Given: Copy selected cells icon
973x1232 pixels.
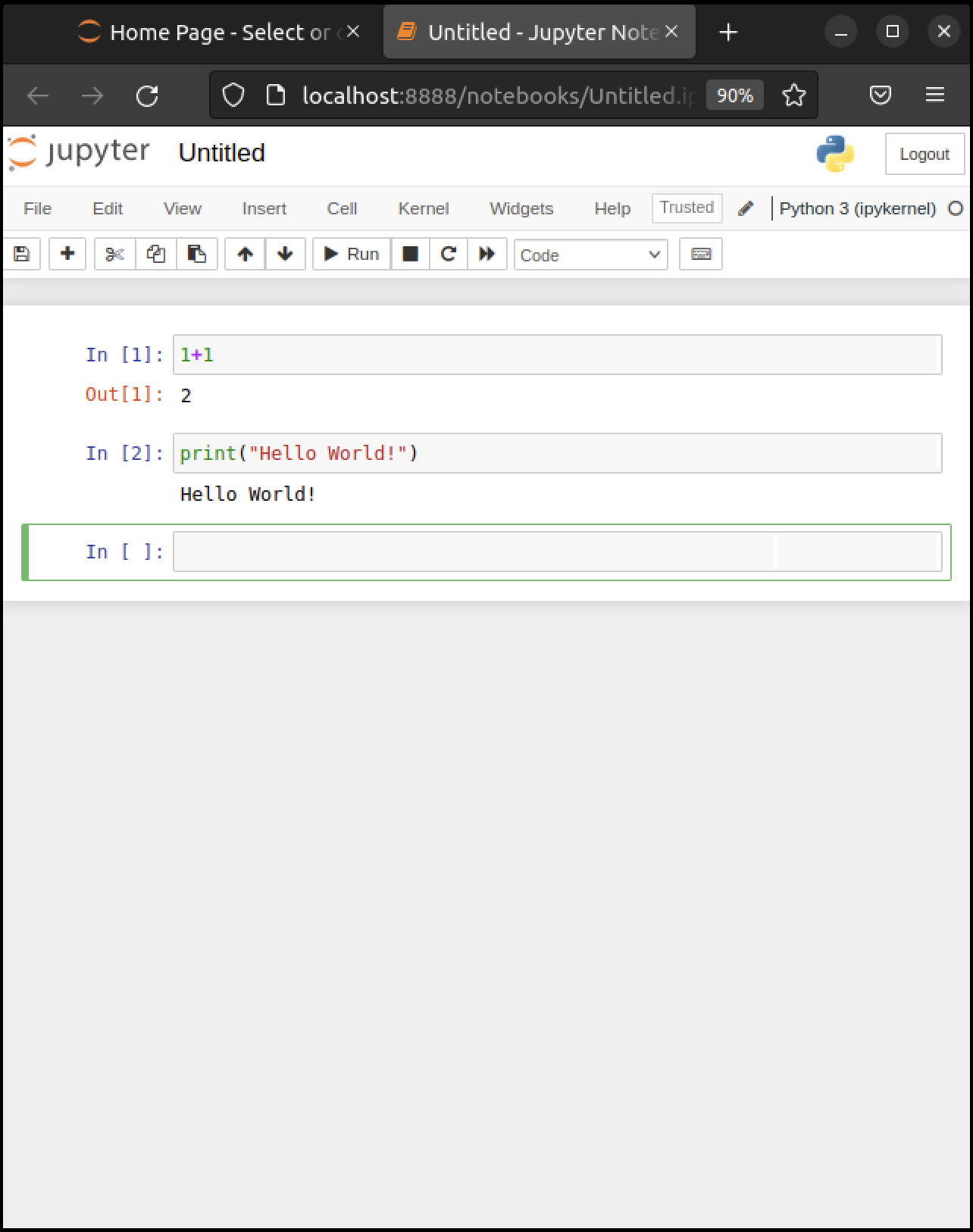Looking at the screenshot, I should (156, 254).
